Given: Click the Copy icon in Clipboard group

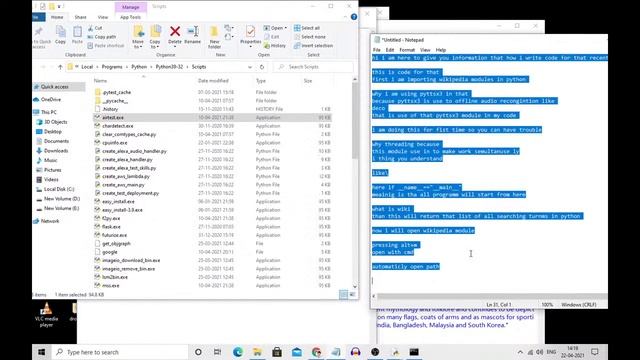Looking at the screenshot, I should [x=60, y=32].
